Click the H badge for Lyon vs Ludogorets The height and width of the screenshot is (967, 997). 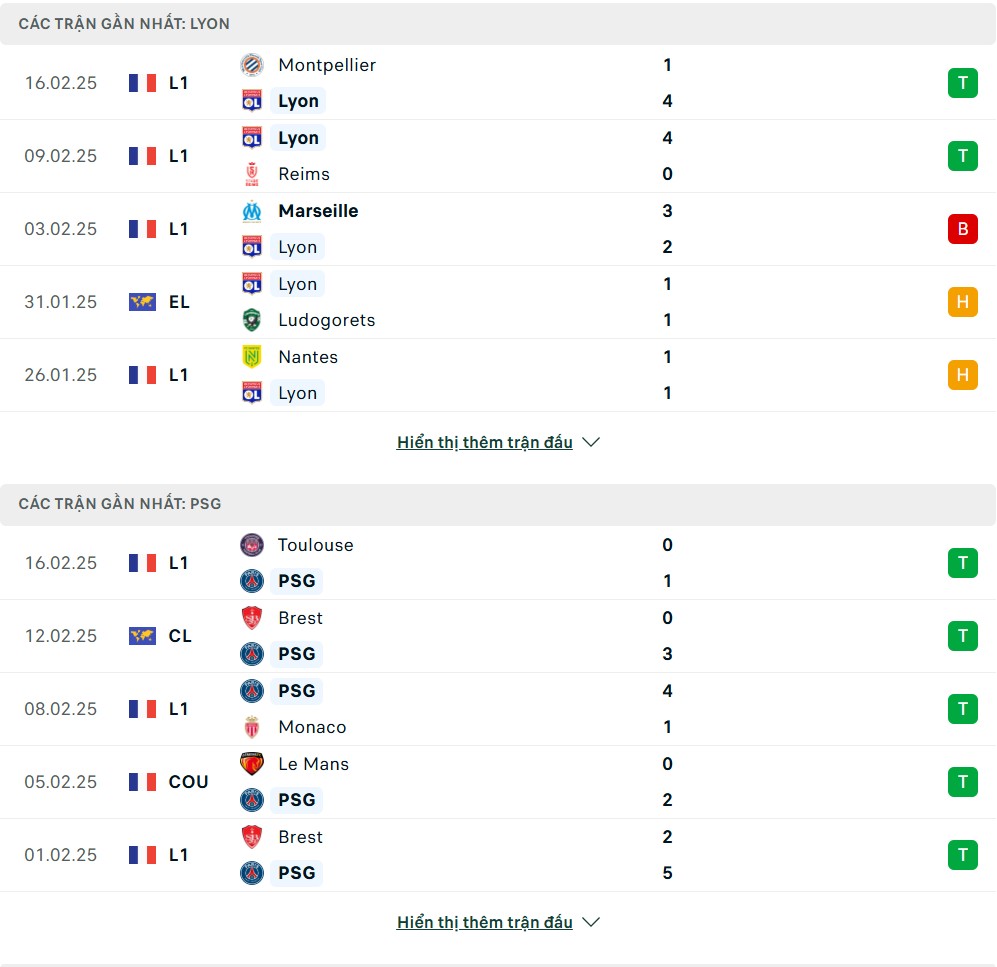pos(962,302)
